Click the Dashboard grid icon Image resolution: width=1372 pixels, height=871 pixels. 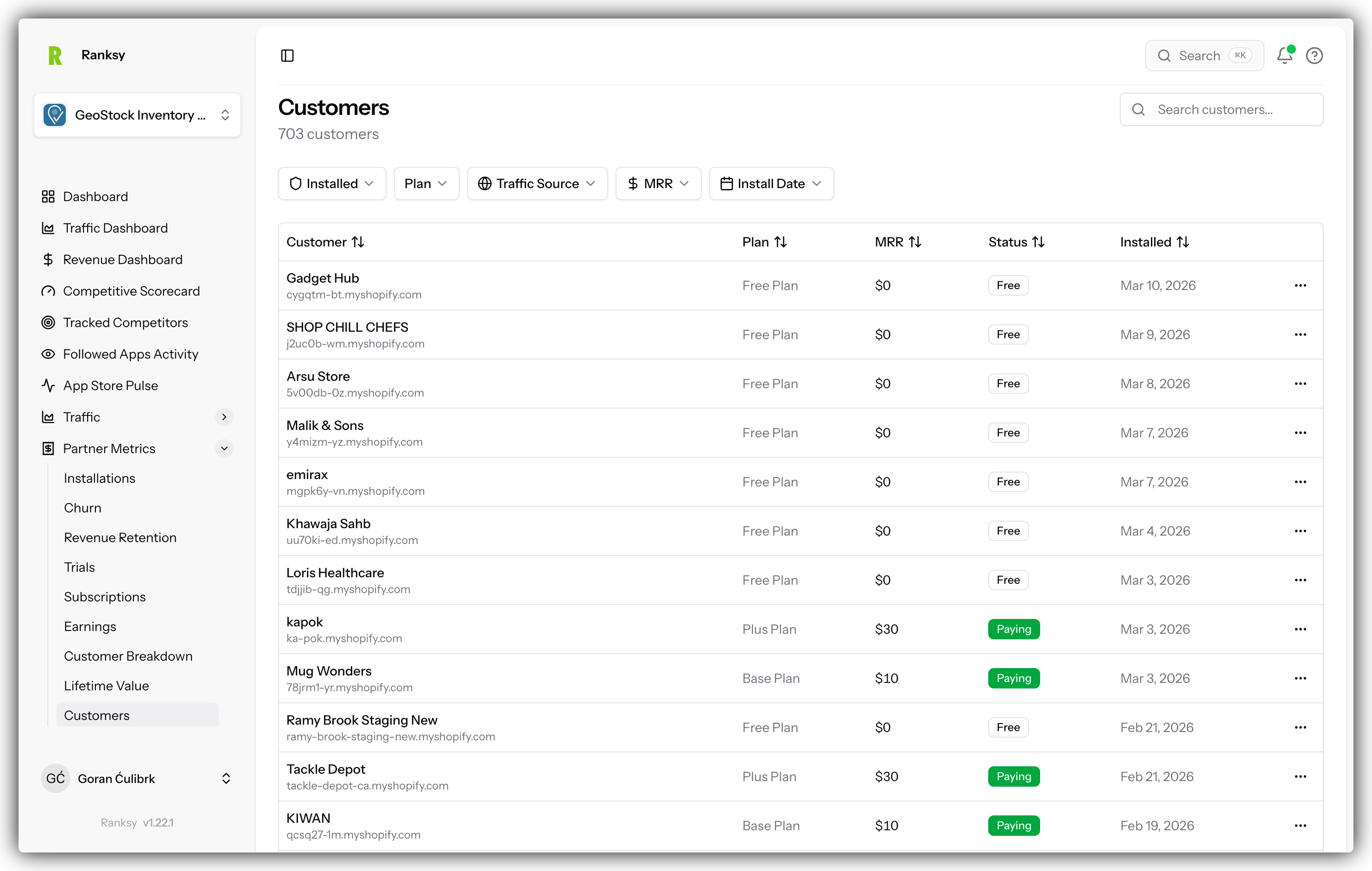point(48,196)
